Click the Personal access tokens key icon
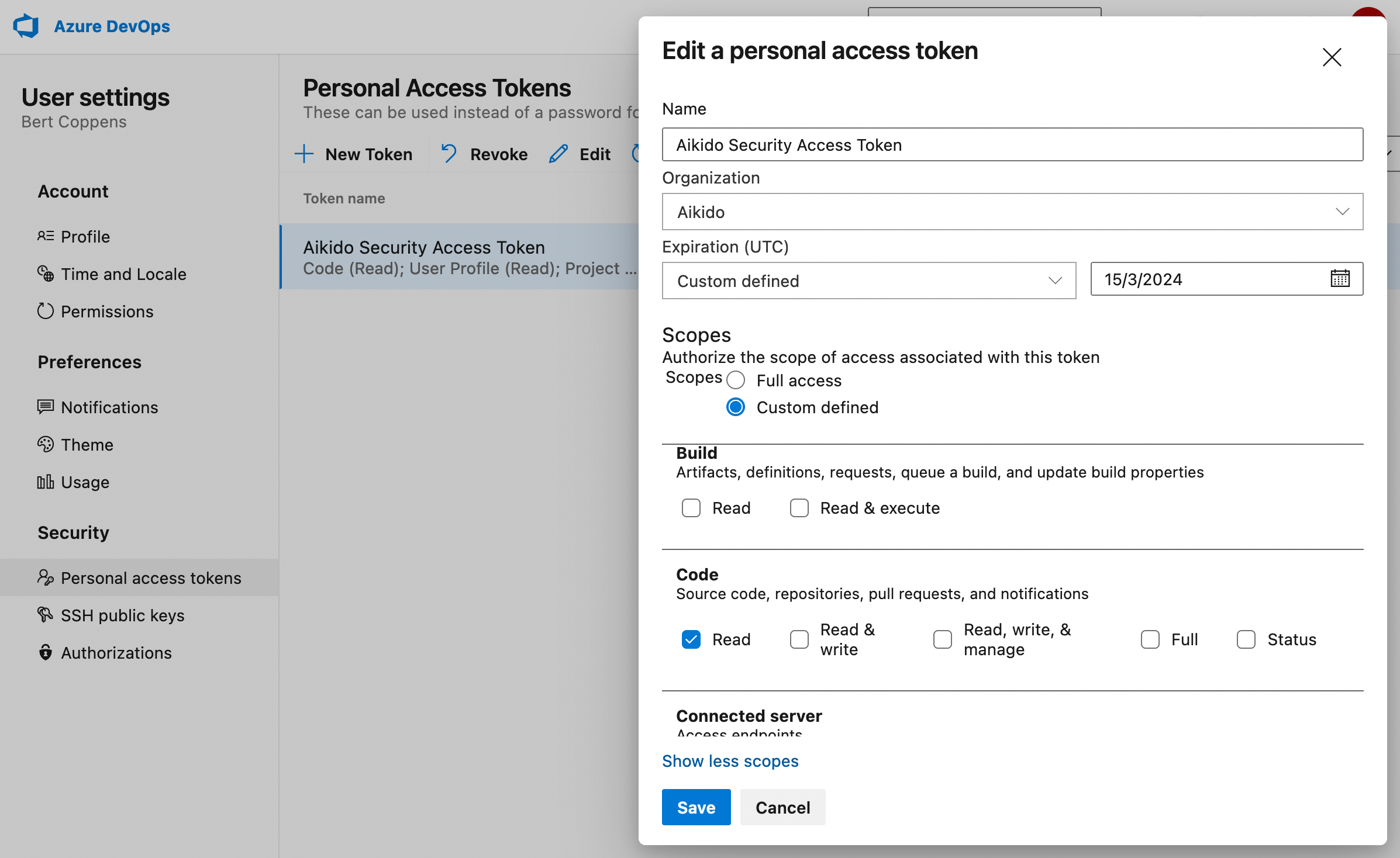1400x858 pixels. point(46,577)
